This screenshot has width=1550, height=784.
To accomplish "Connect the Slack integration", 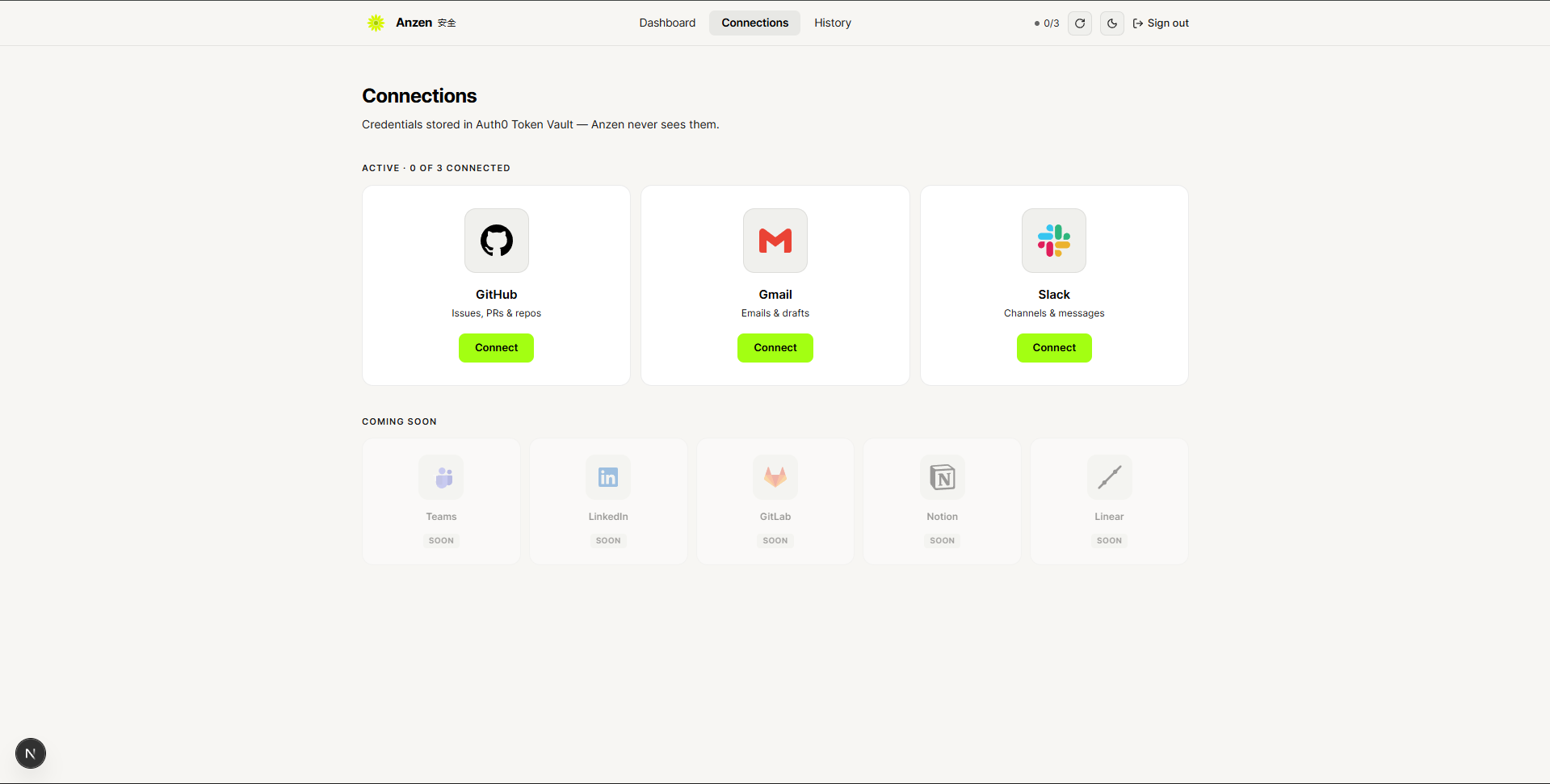I will (1054, 348).
